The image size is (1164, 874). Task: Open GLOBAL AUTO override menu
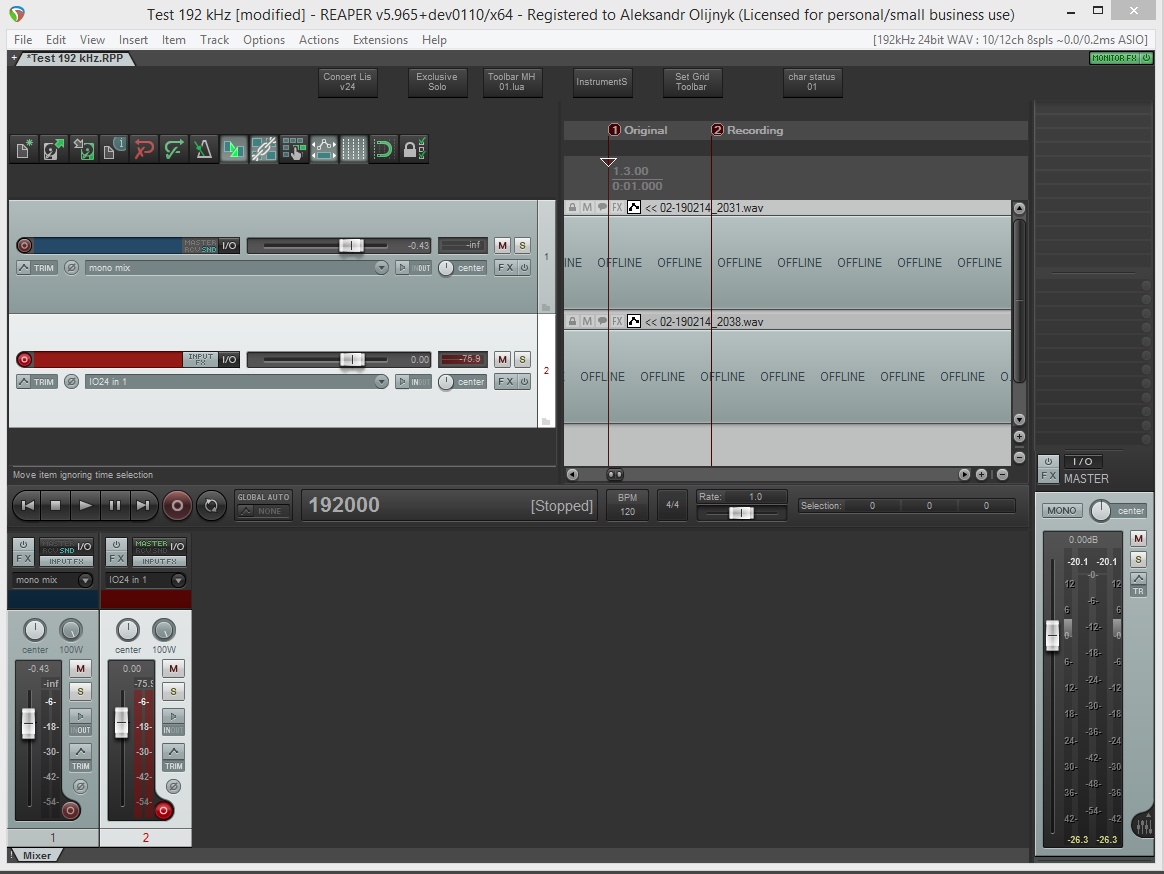tap(264, 504)
